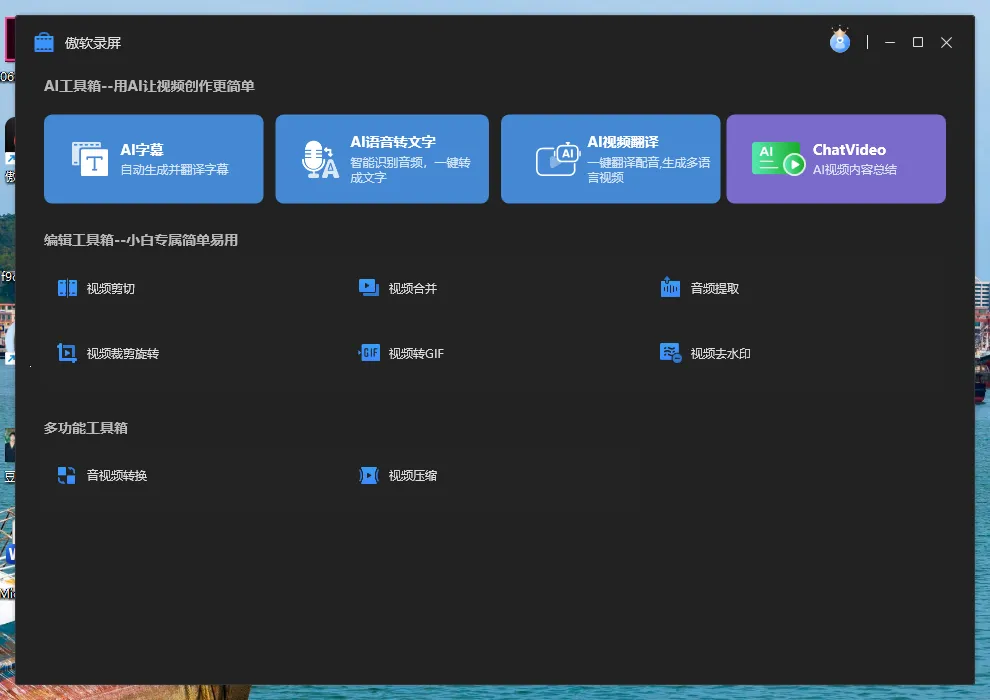Click the 编辑工具箱 section heading
Viewport: 990px width, 700px height.
[141, 240]
